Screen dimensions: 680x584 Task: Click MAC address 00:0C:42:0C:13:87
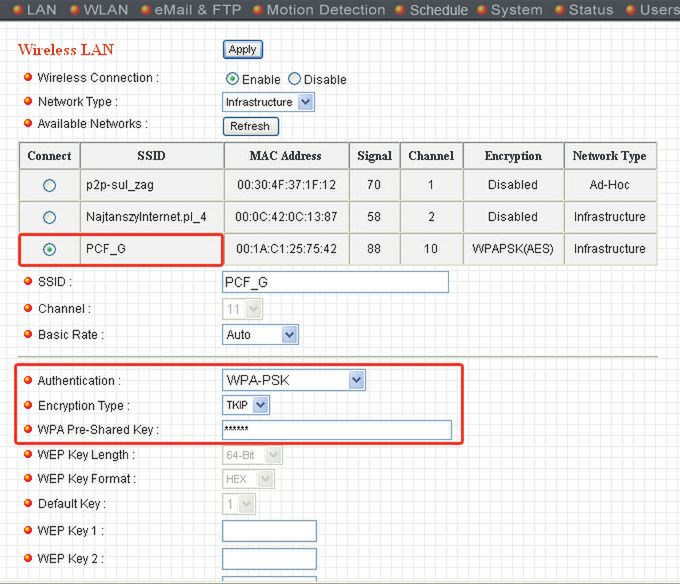286,217
